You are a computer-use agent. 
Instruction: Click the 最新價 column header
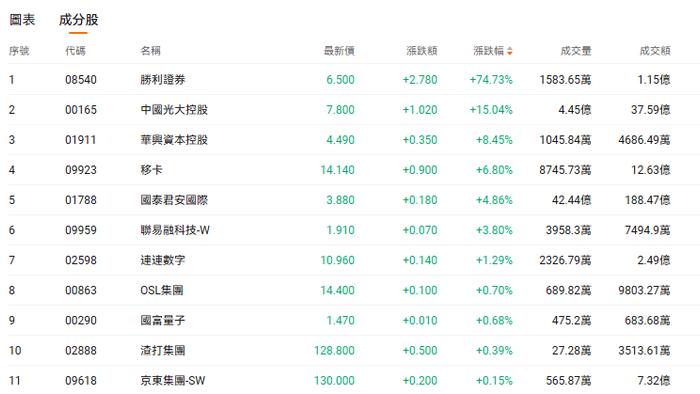tap(339, 51)
